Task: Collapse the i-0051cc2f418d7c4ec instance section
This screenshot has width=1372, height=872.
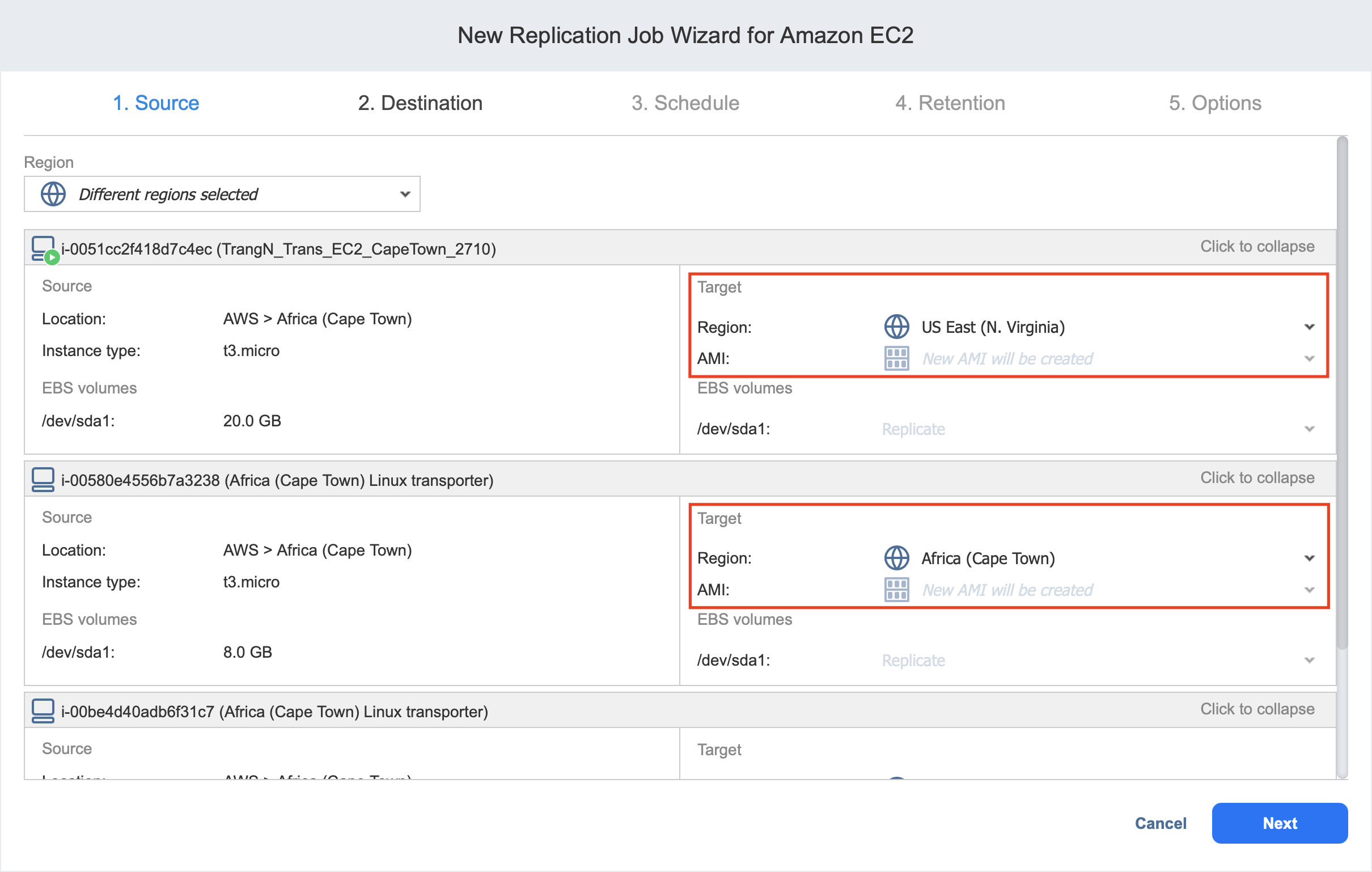Action: 1257,247
